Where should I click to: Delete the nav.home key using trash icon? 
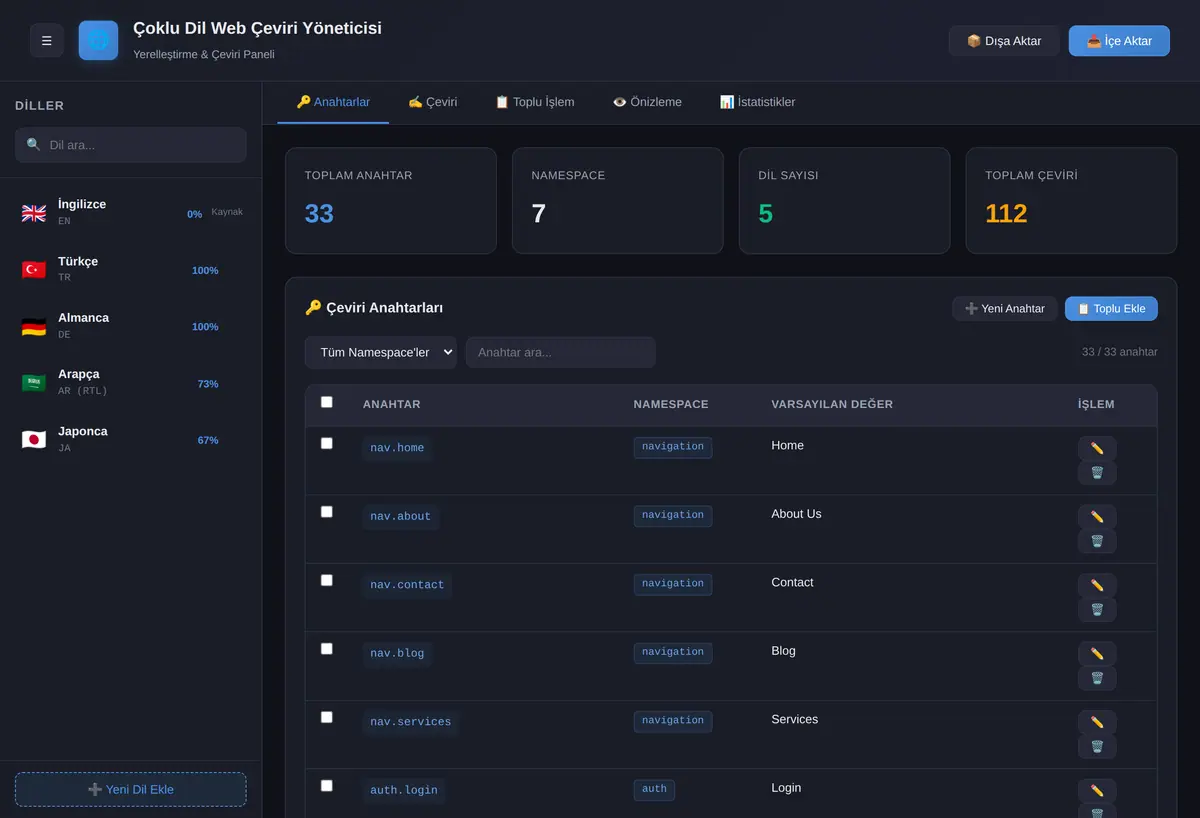click(x=1097, y=473)
